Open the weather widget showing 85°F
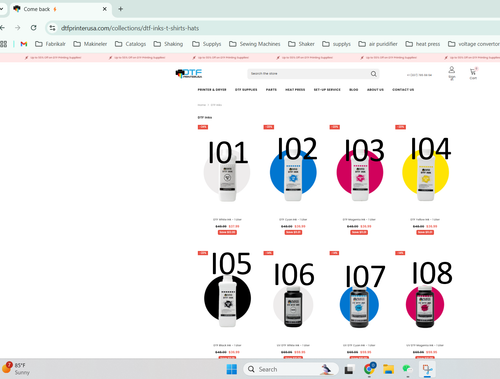Image resolution: width=500 pixels, height=379 pixels. point(16,369)
